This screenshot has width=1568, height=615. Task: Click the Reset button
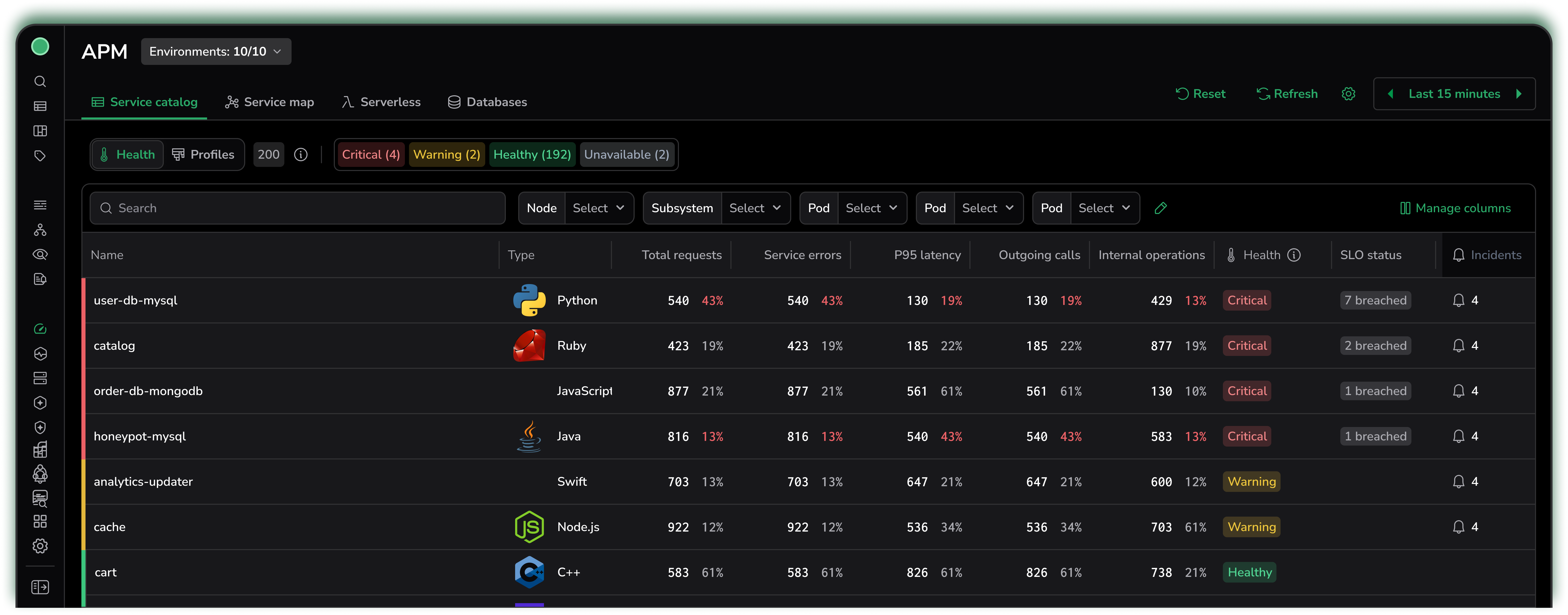click(1200, 94)
